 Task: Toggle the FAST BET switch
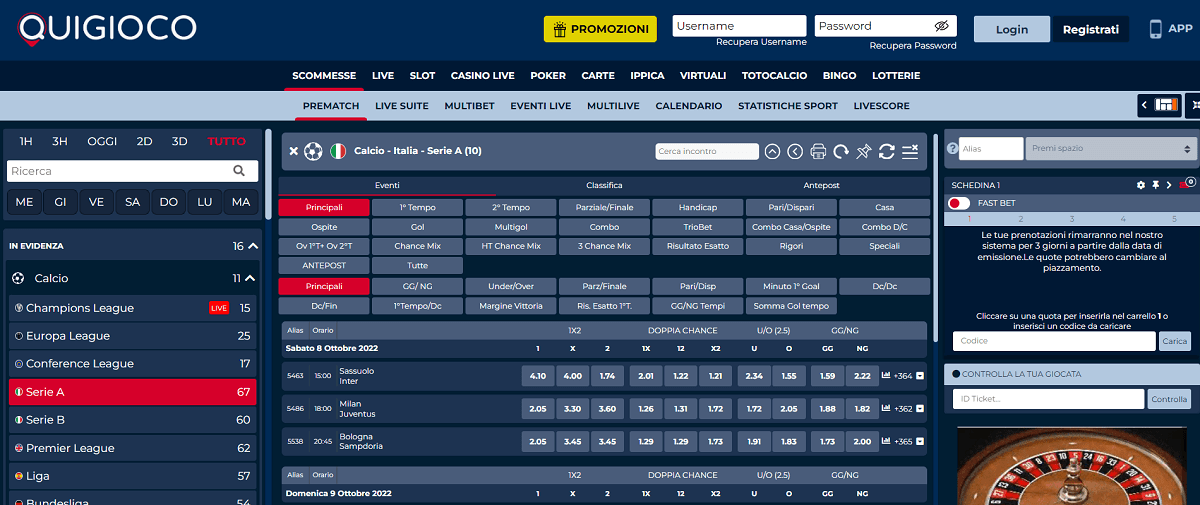(x=959, y=203)
